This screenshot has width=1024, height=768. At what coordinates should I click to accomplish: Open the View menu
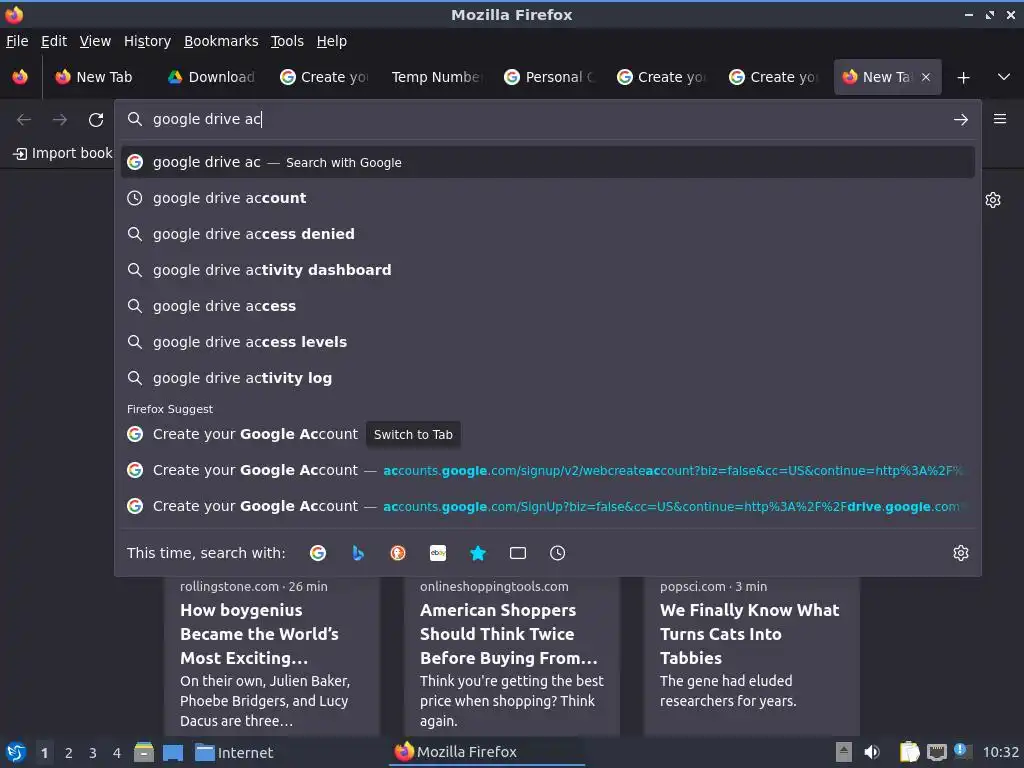tap(95, 41)
